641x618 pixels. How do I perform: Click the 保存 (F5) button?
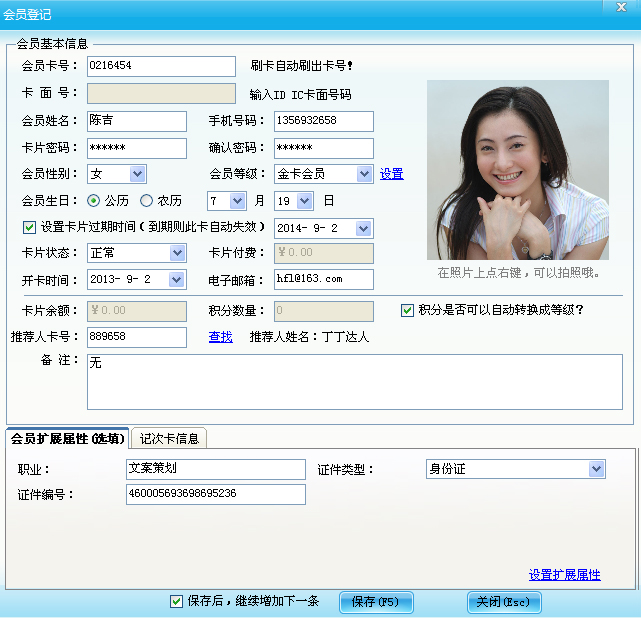376,602
